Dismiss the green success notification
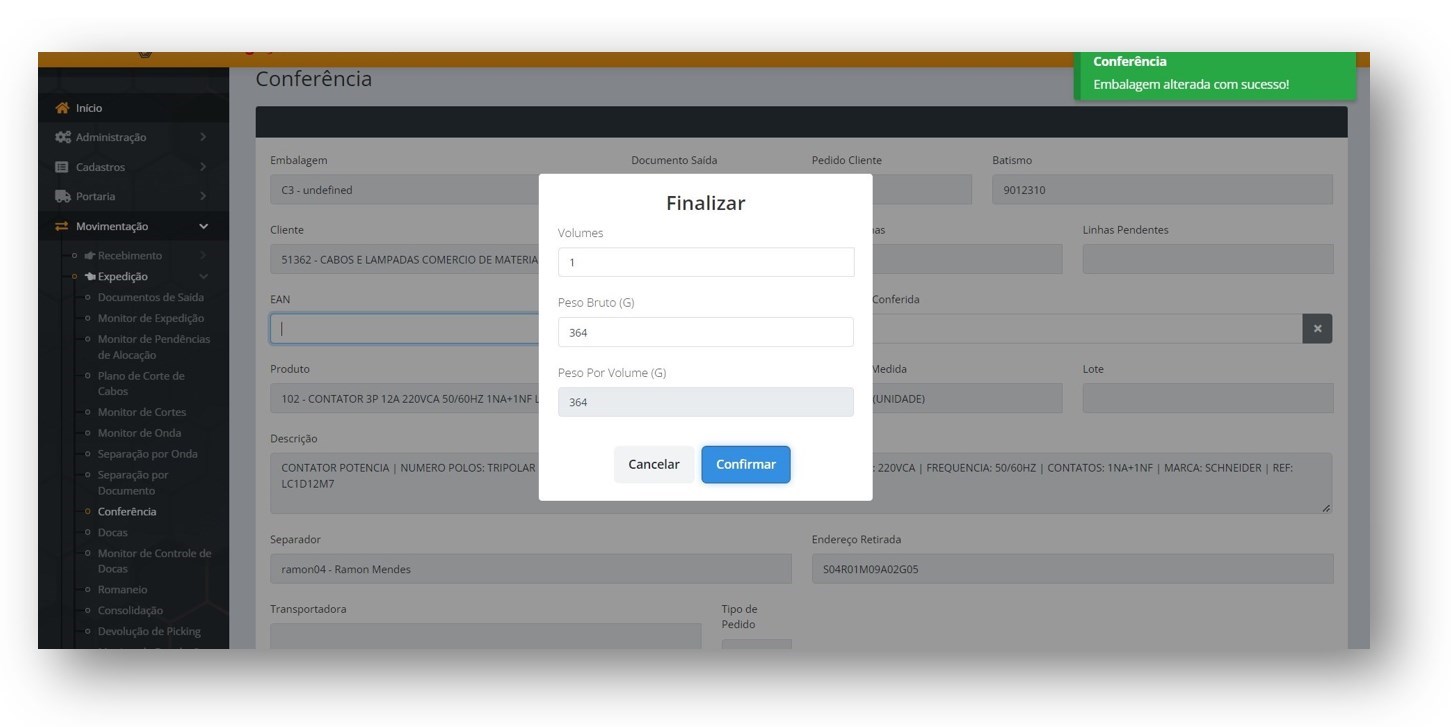1451x727 pixels. [x=1214, y=76]
